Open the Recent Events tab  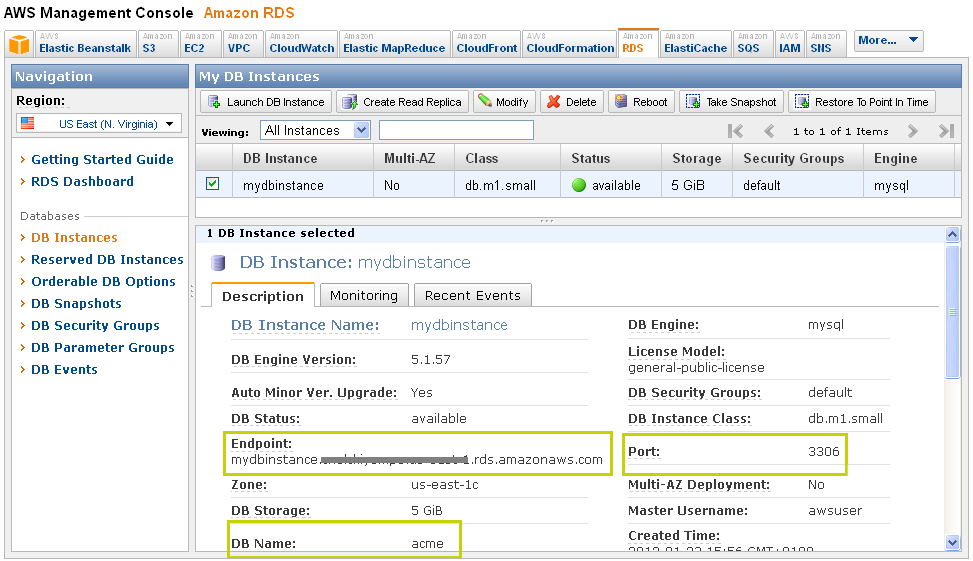click(x=473, y=295)
